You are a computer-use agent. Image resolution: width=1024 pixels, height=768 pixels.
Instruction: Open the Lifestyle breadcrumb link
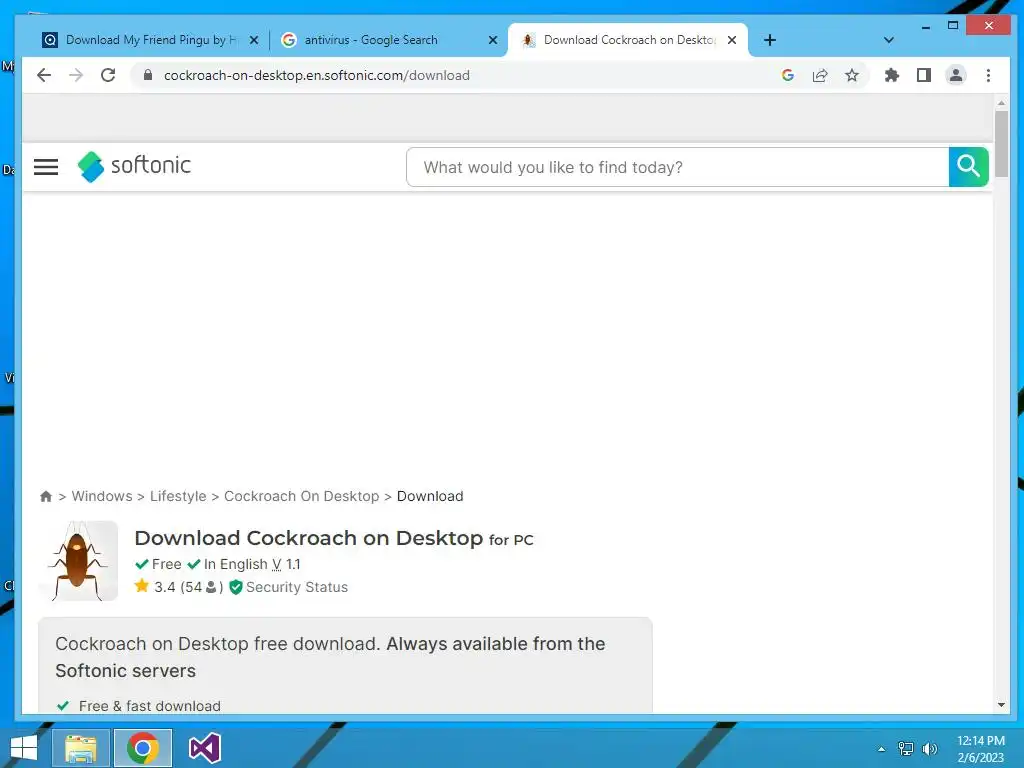178,496
